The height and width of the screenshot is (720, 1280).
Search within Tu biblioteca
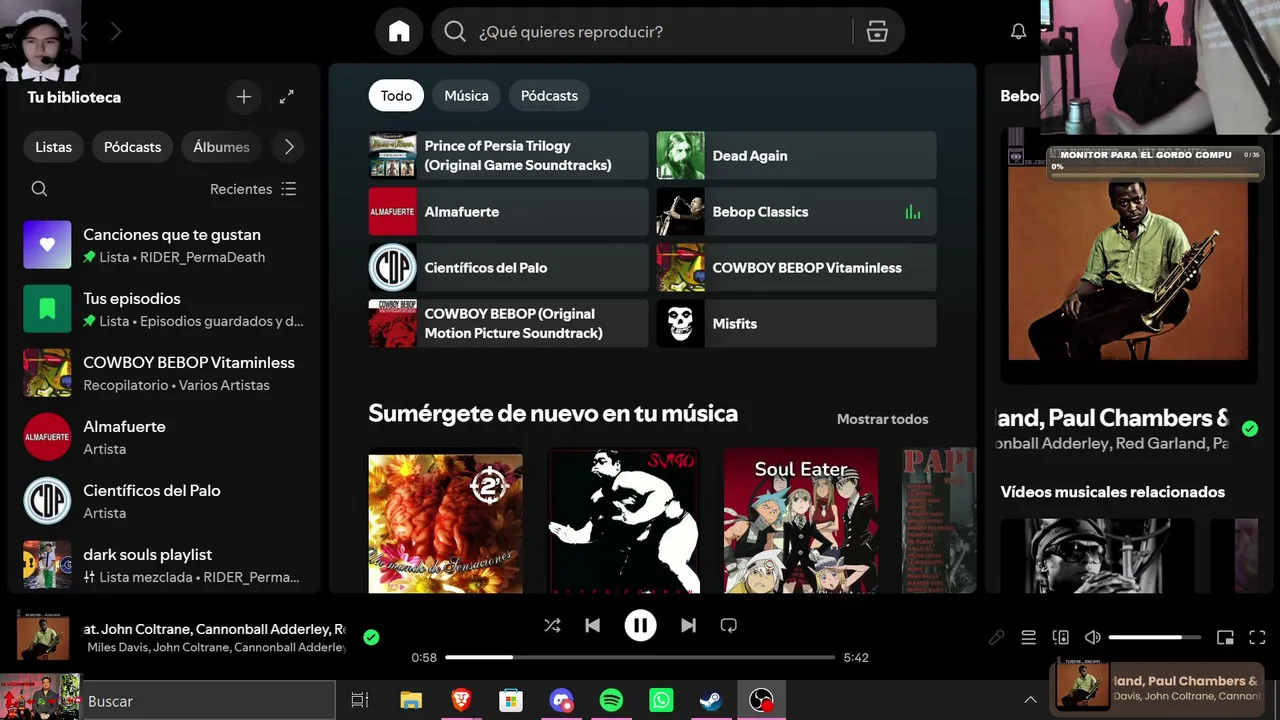[39, 189]
